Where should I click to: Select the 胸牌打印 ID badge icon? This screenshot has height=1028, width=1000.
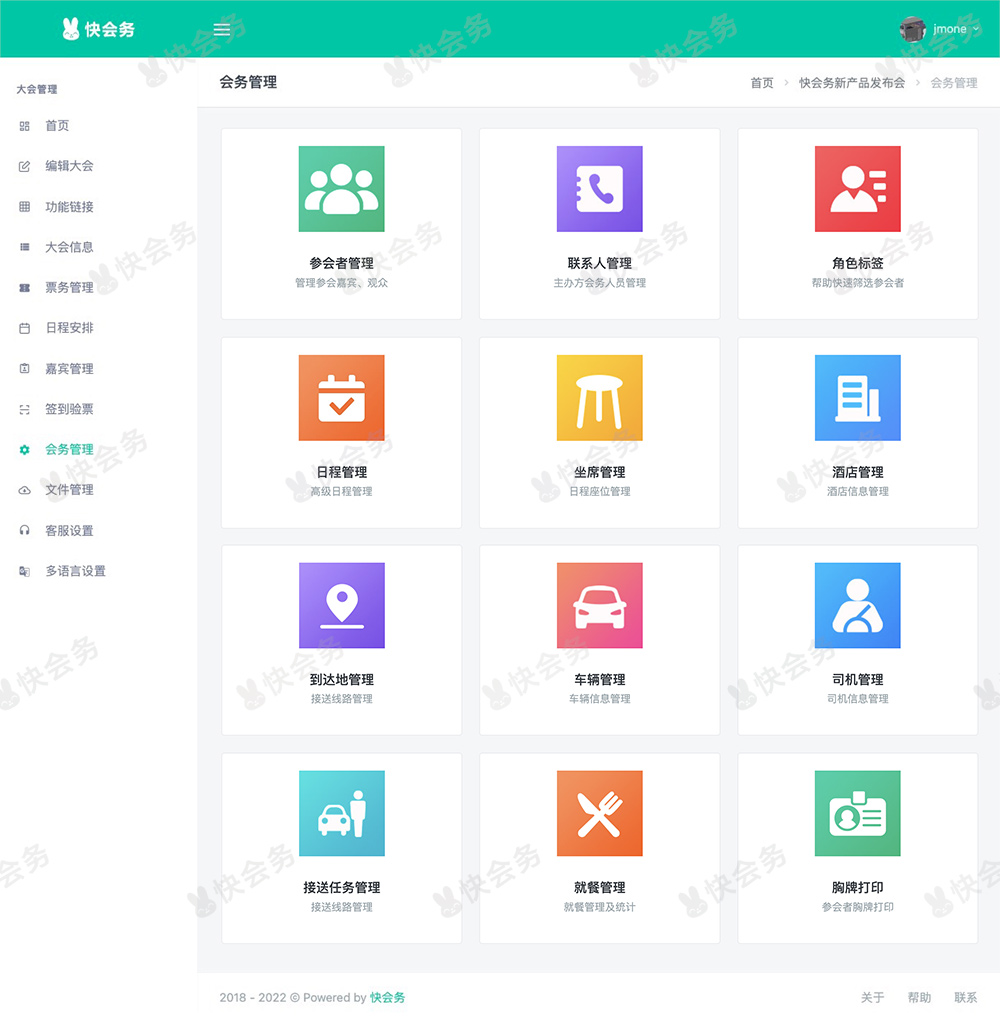point(857,812)
